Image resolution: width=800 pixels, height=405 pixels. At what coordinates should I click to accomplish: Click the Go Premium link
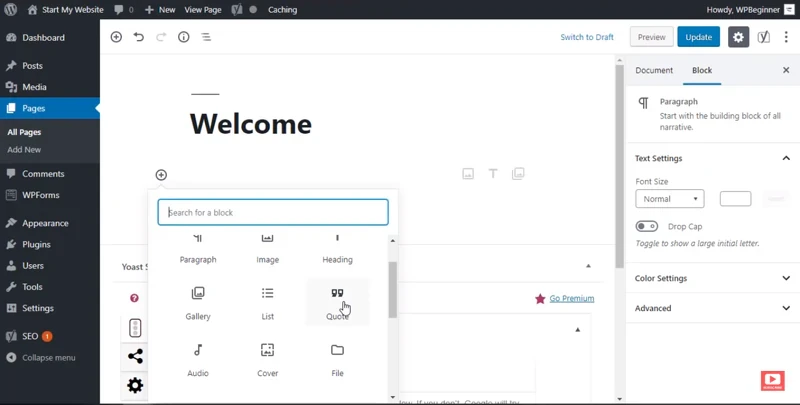pyautogui.click(x=571, y=298)
